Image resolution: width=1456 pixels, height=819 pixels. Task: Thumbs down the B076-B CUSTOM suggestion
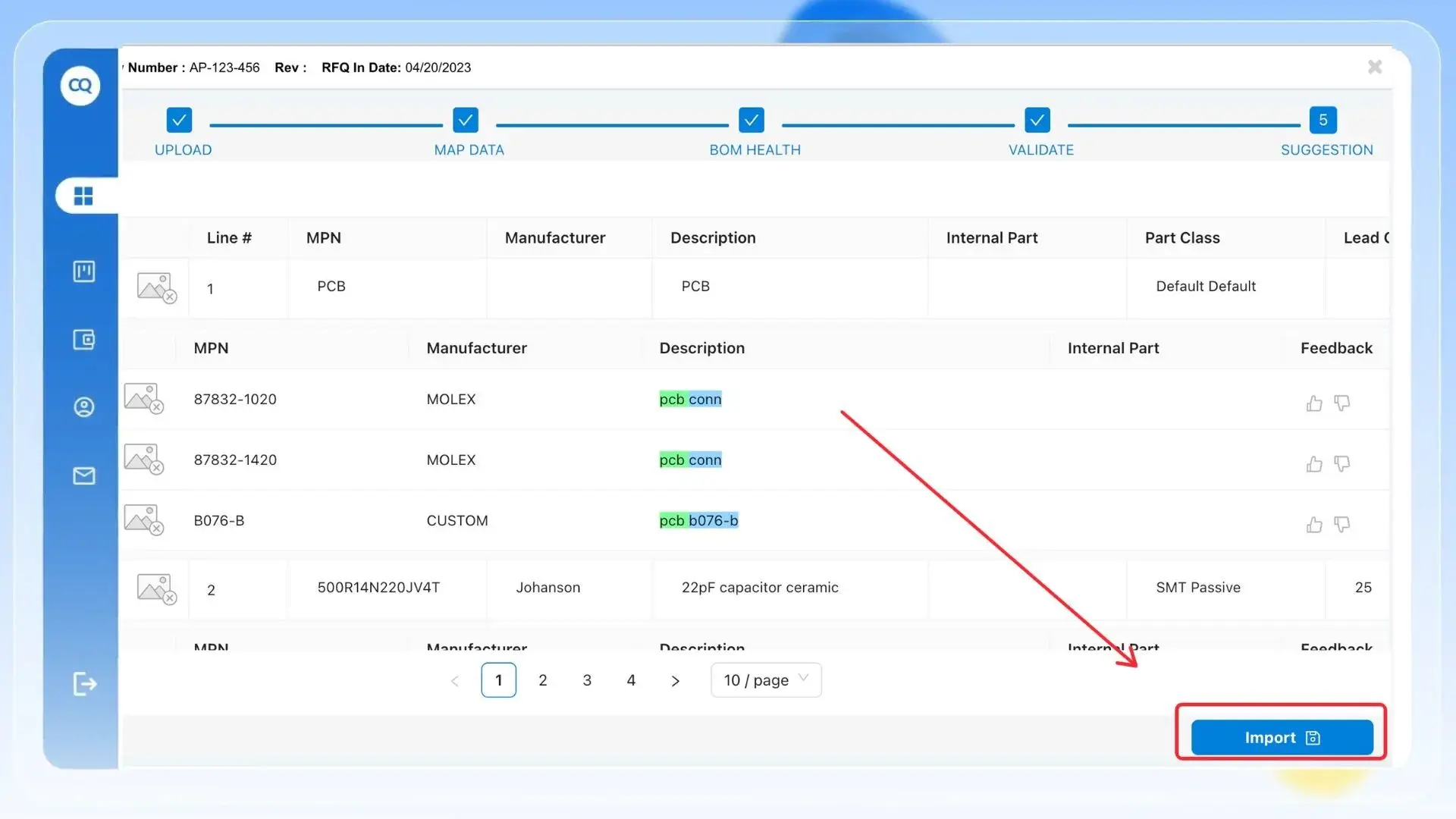coord(1341,524)
